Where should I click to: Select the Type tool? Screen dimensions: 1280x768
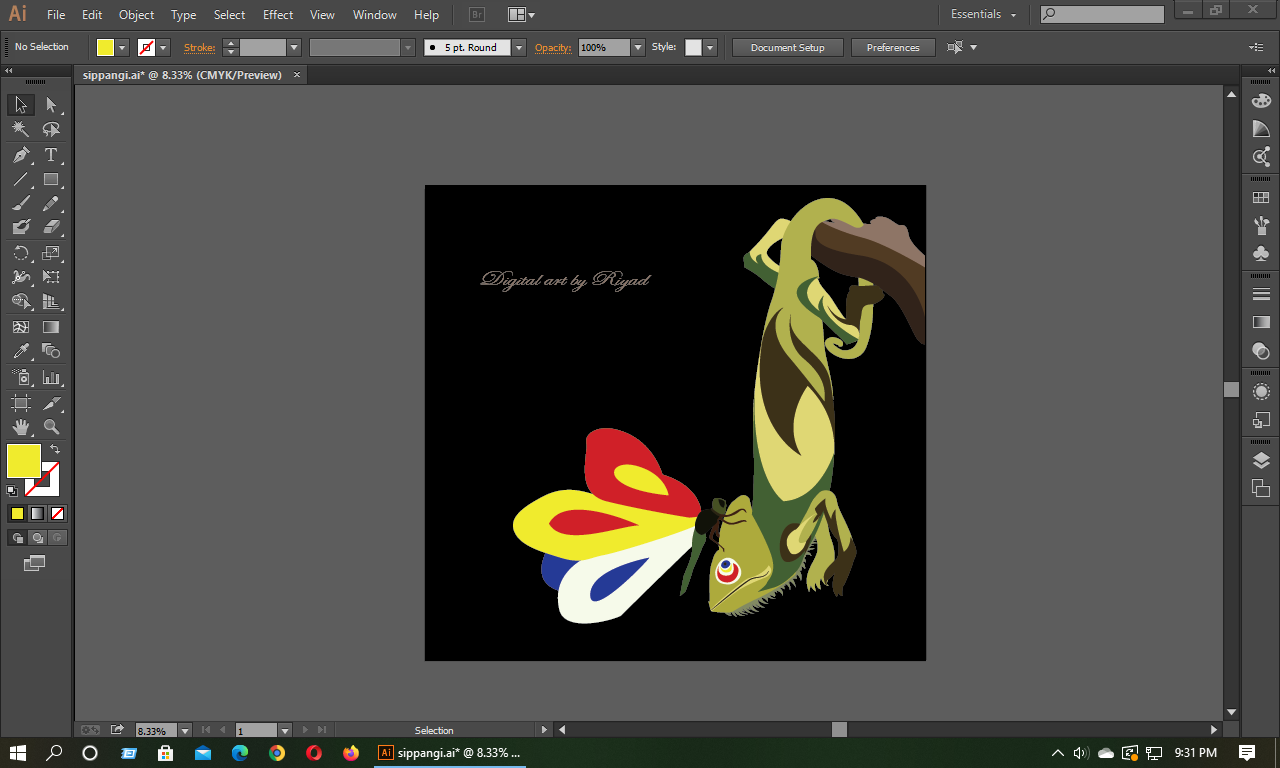51,155
